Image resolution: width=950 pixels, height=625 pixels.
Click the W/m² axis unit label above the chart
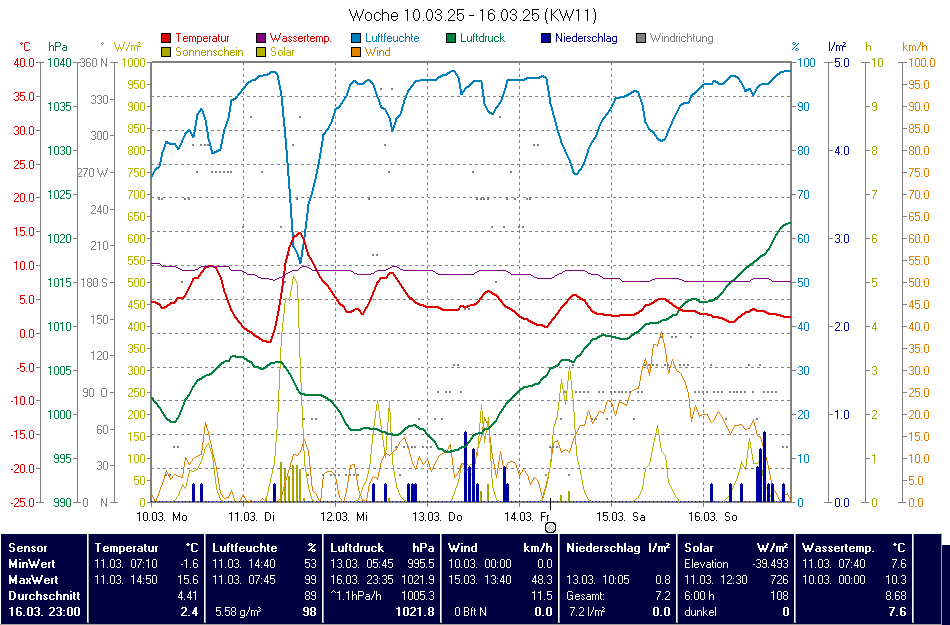click(x=127, y=47)
